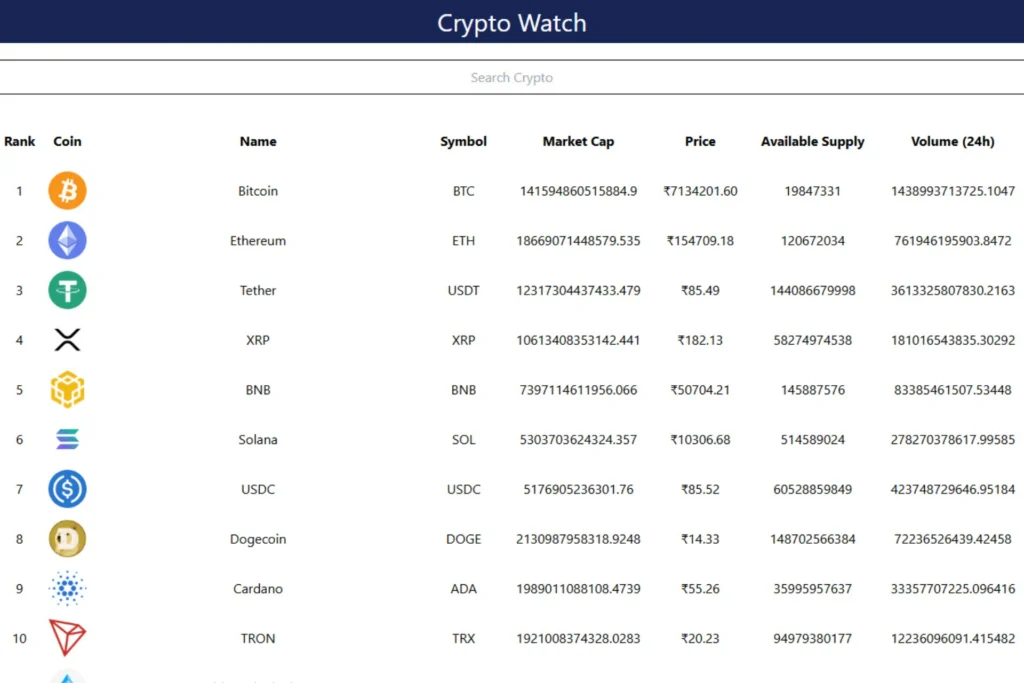Click the Tether name cell
The width and height of the screenshot is (1024, 683).
point(258,290)
